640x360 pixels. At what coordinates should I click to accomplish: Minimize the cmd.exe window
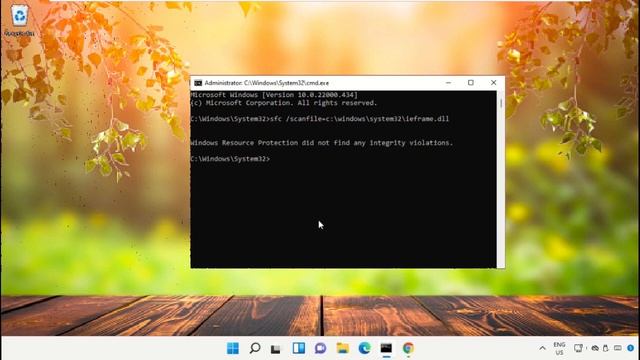448,83
